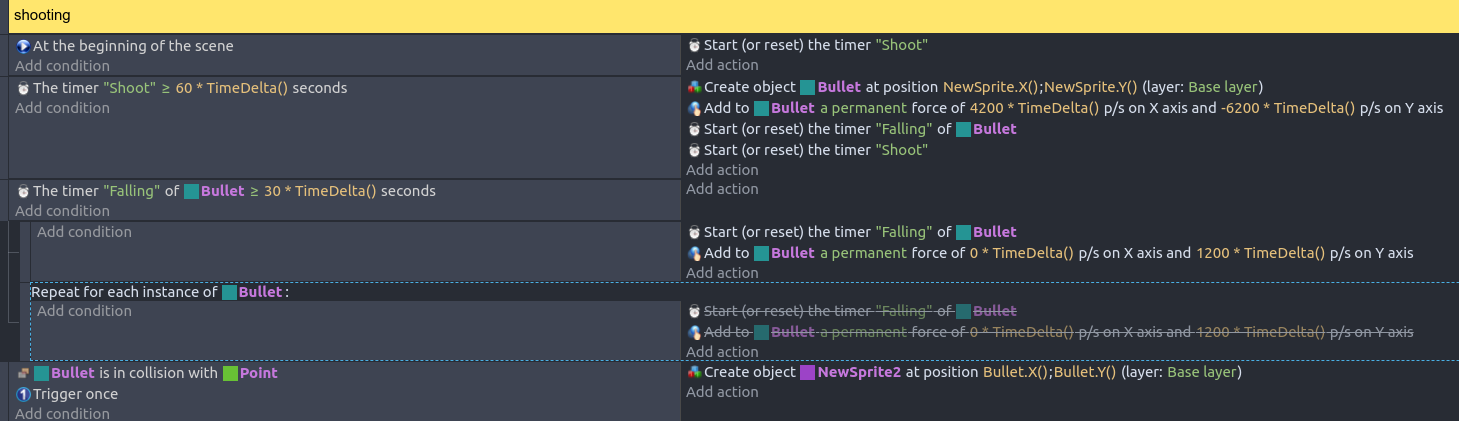
Task: Select the disabled strikethrough "Falling" timer action
Action: click(860, 311)
